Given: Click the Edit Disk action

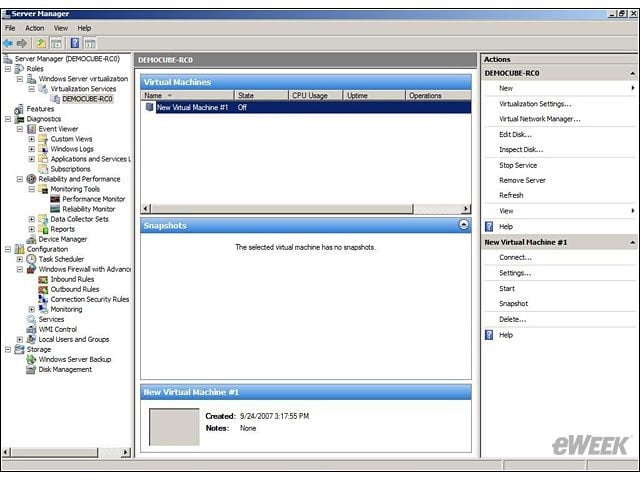Looking at the screenshot, I should pos(516,134).
